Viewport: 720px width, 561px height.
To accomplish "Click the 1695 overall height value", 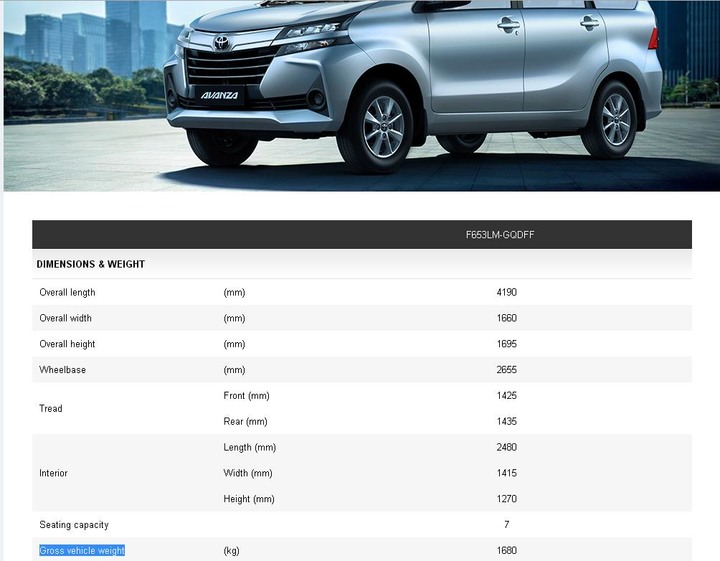I will tap(506, 344).
